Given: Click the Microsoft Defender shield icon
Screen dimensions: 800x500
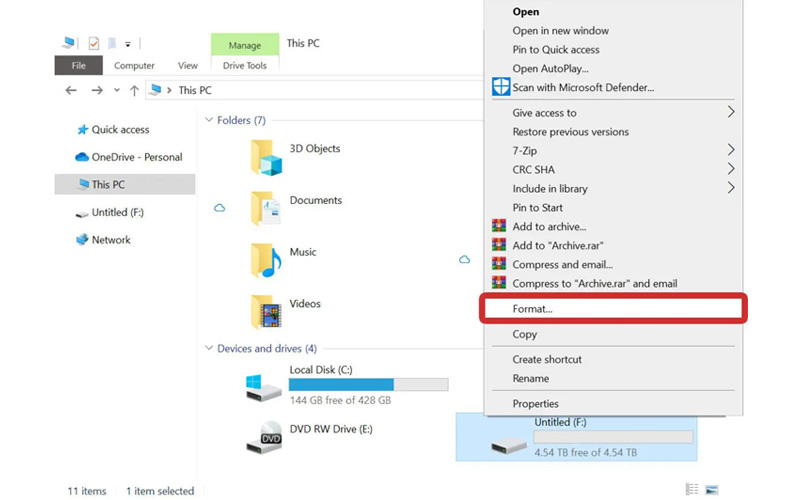Looking at the screenshot, I should 501,87.
